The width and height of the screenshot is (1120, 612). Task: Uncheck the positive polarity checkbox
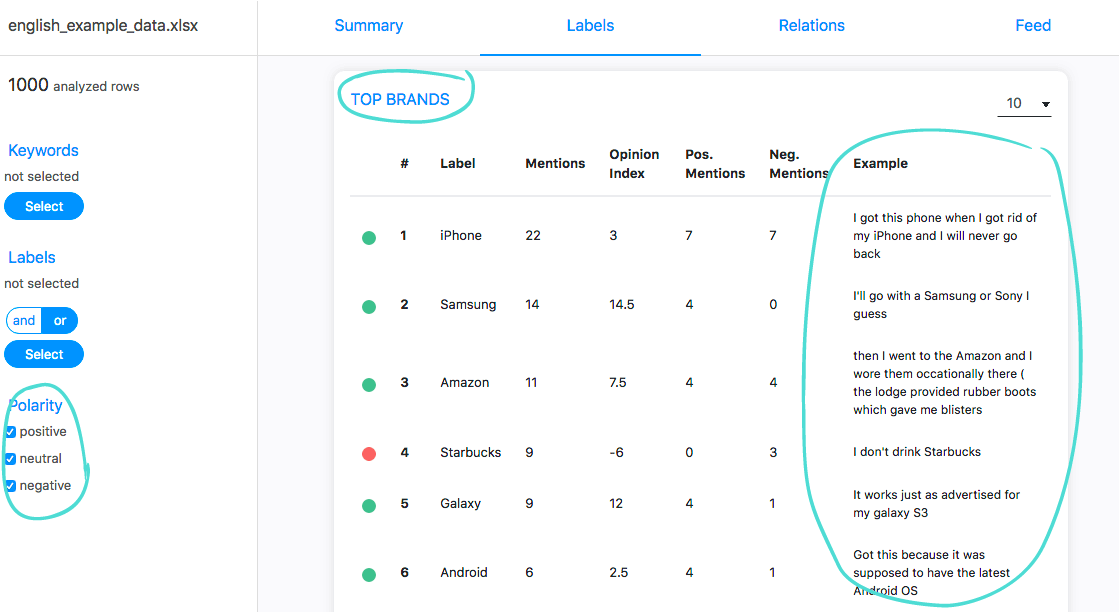pos(11,432)
